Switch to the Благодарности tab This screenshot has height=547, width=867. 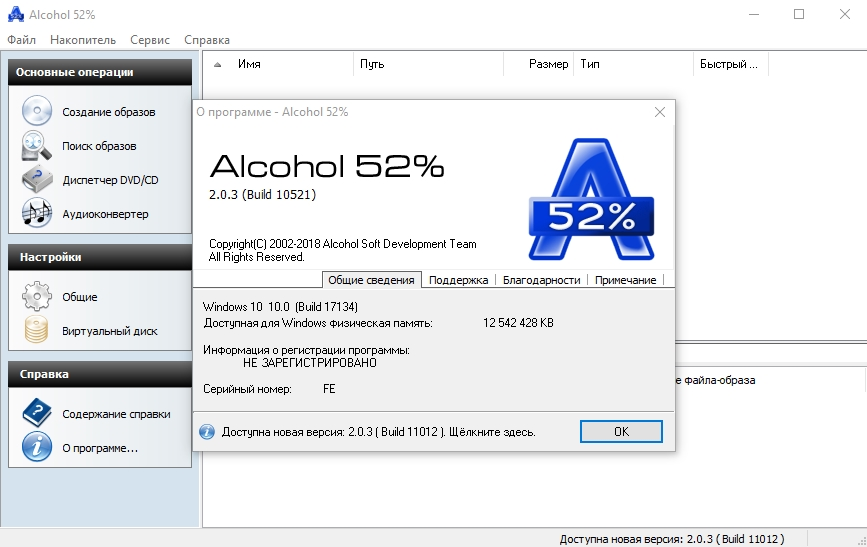click(541, 280)
